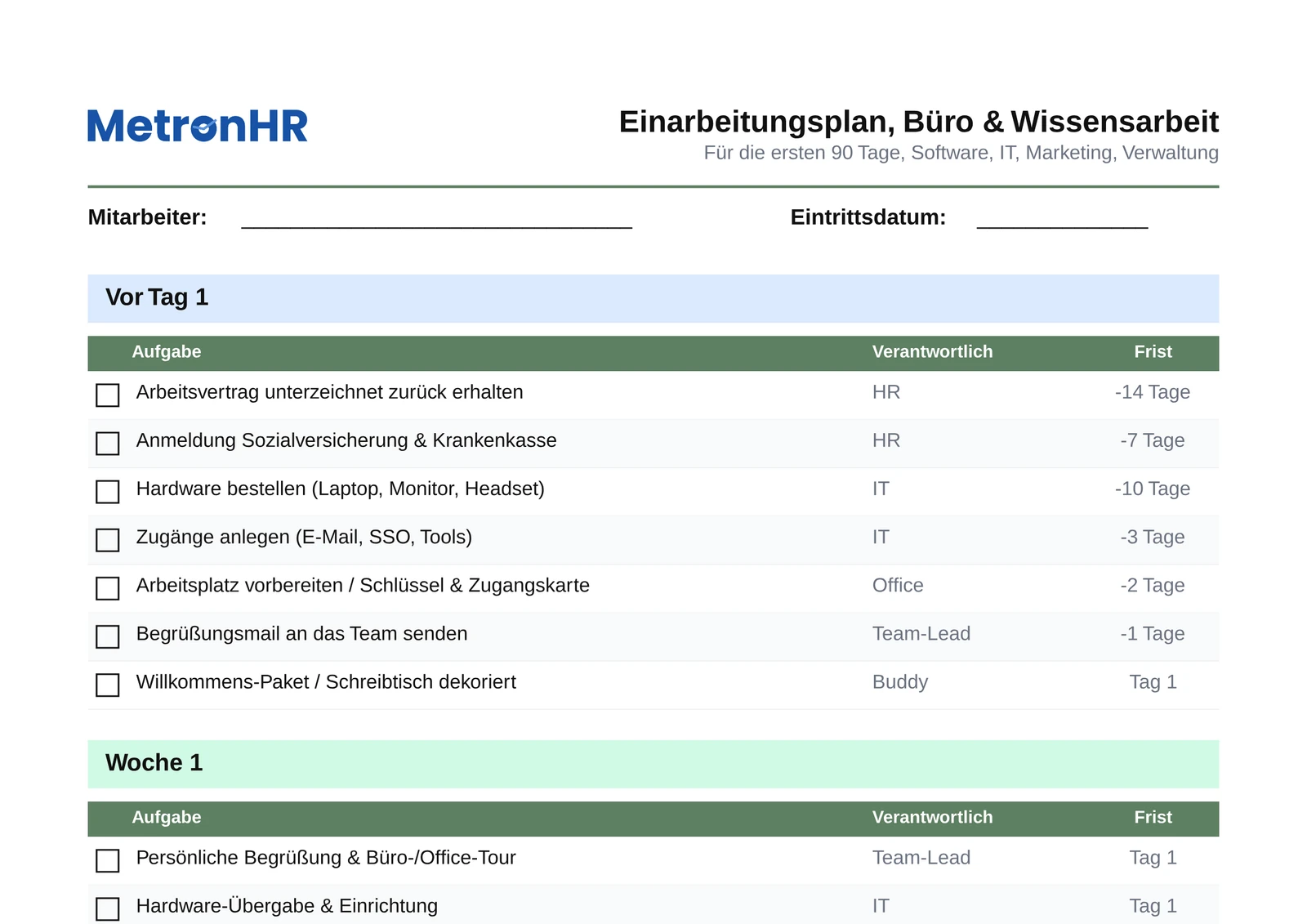1307x924 pixels.
Task: Click text Arbeitsplatz vorbereiten / Schlüssel & Zugangskarte
Action: 363,585
